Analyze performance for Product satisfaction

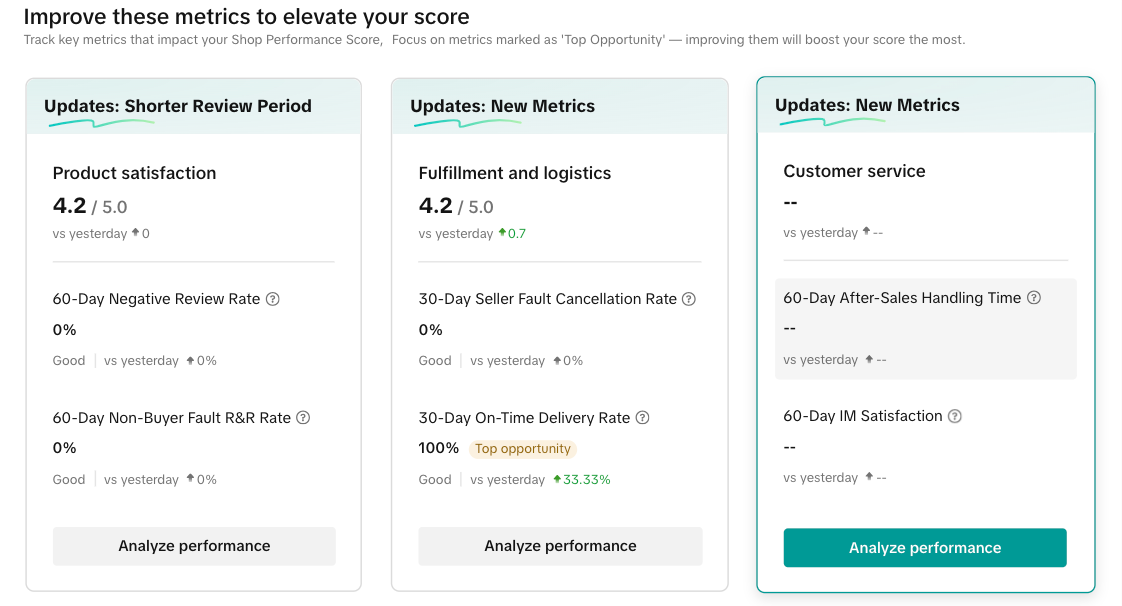pyautogui.click(x=194, y=546)
